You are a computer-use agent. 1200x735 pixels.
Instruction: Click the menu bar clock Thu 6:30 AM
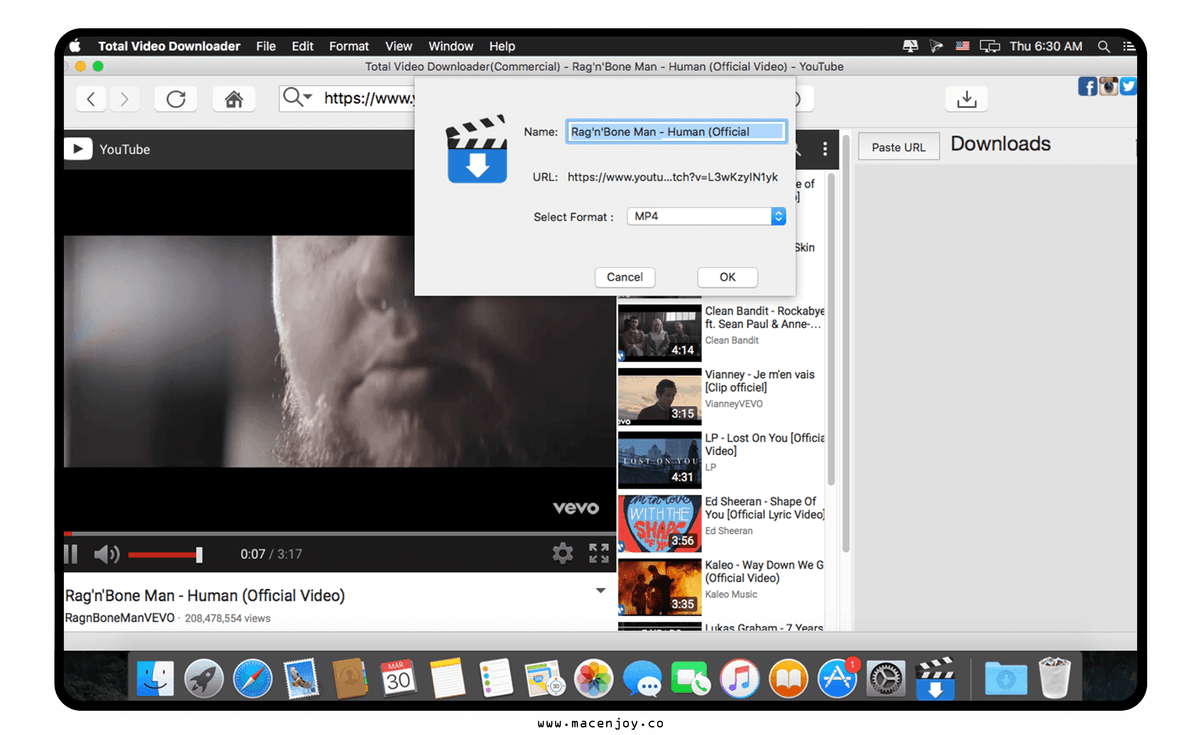click(x=1046, y=46)
